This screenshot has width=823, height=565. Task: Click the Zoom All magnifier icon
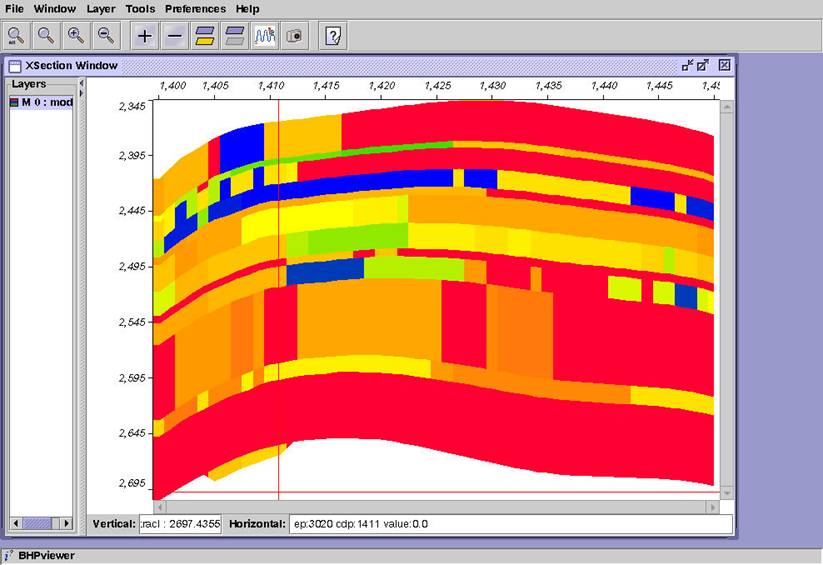tap(16, 36)
